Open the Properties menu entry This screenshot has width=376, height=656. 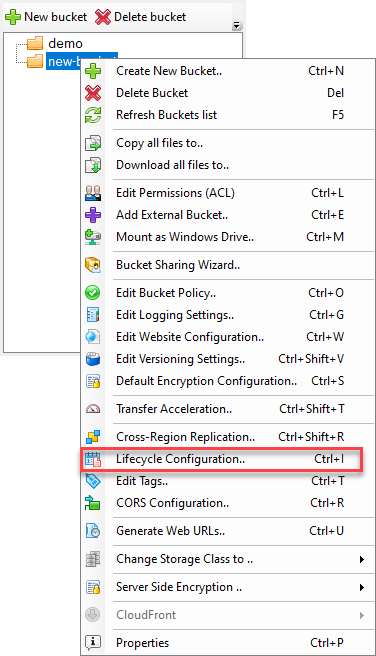pos(228,643)
